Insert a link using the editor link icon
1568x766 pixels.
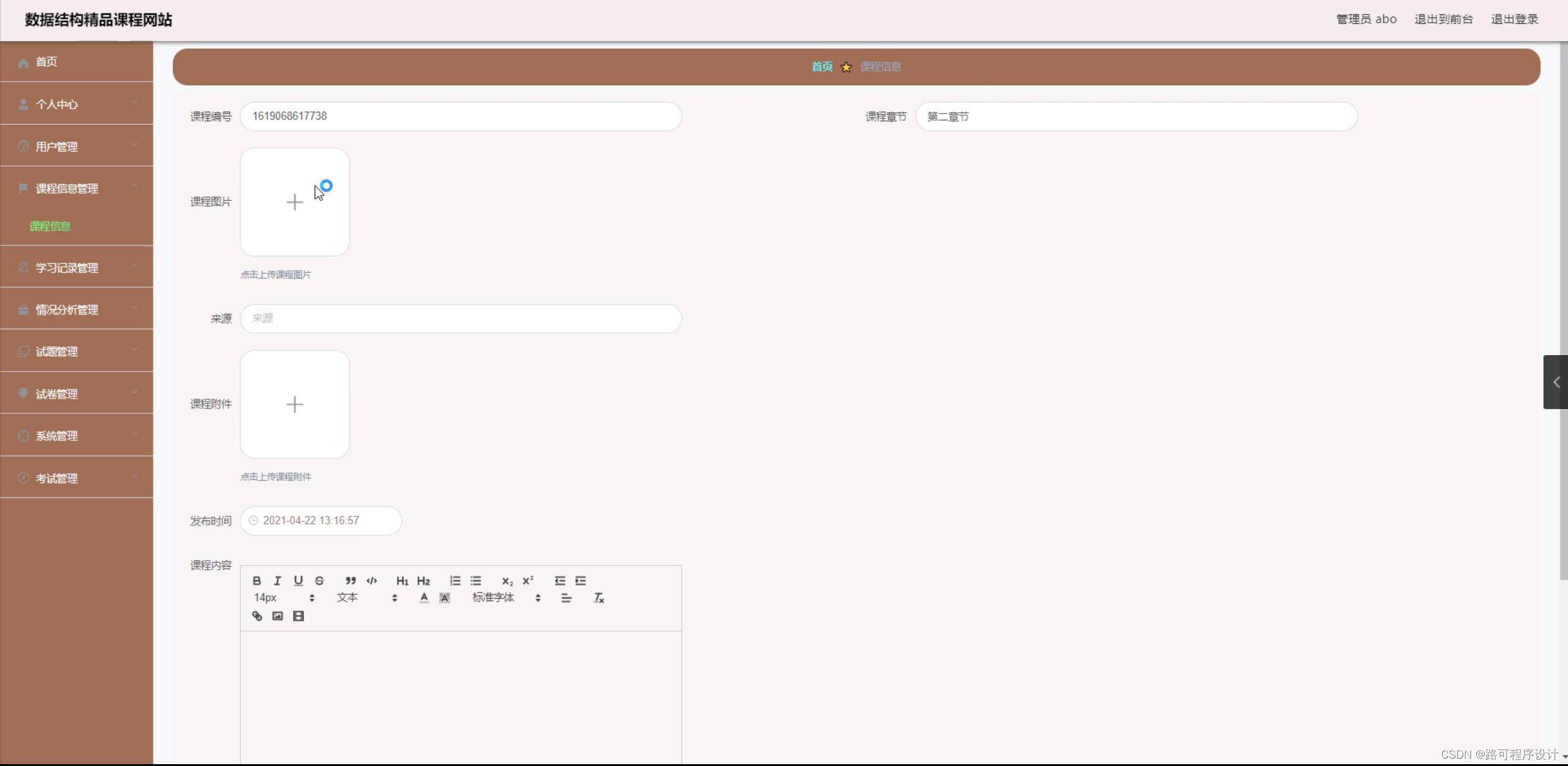coord(257,616)
